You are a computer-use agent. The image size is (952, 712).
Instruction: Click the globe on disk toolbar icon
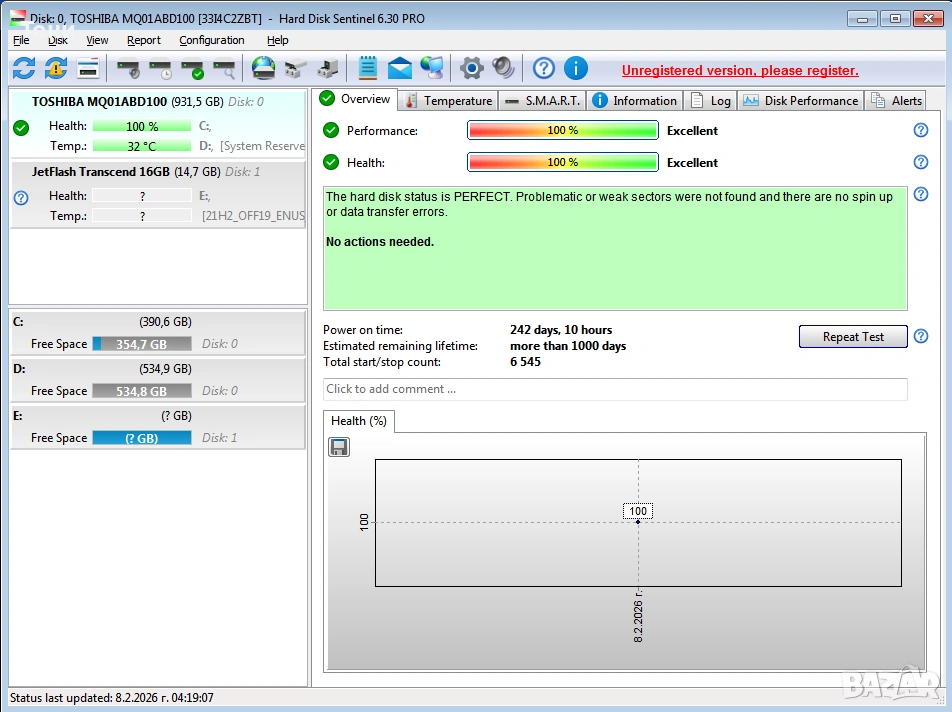pyautogui.click(x=263, y=68)
